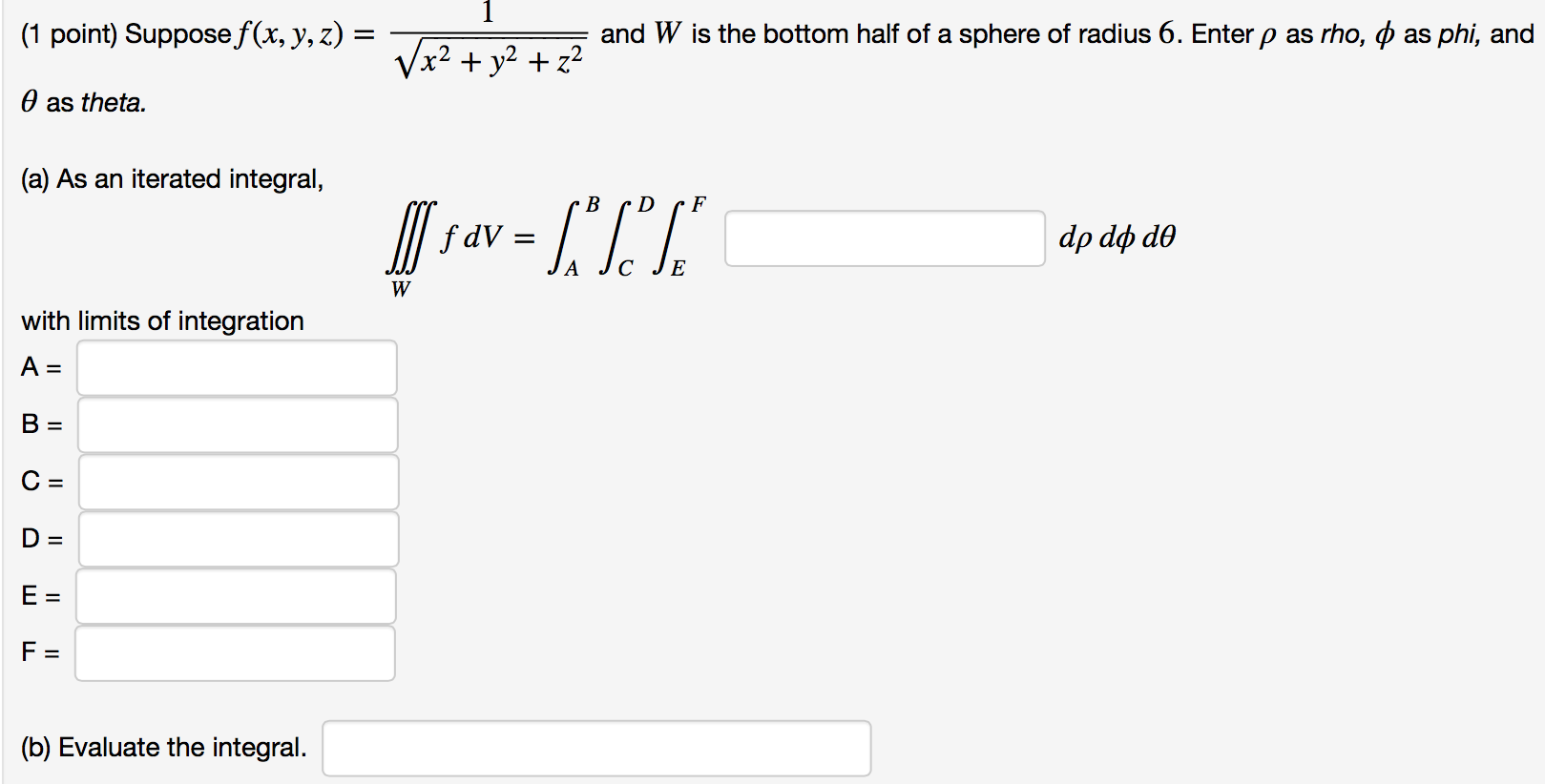The image size is (1545, 784).
Task: Click the "(a) As an iterated integral," text
Action: pyautogui.click(x=172, y=179)
